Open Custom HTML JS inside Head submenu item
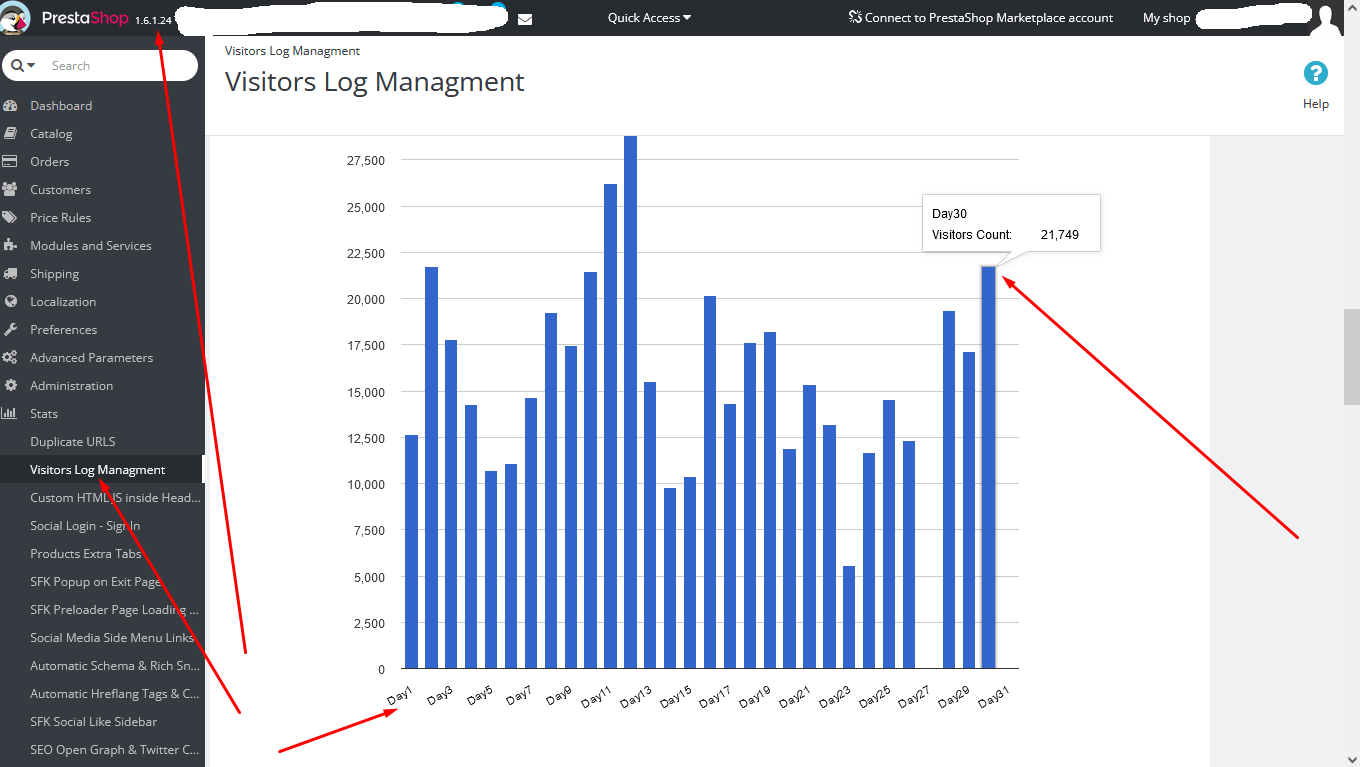1360x767 pixels. point(115,498)
